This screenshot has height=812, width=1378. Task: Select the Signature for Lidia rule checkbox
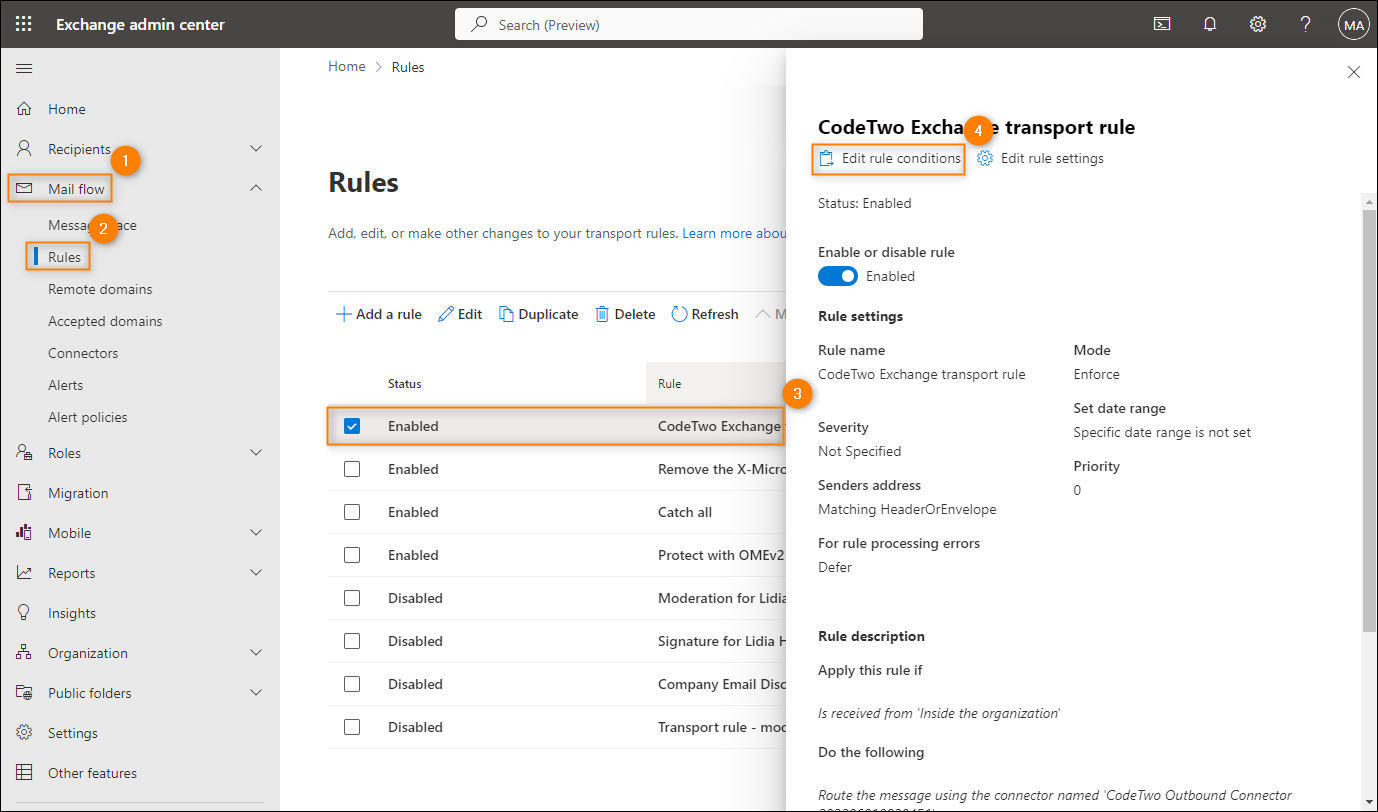click(352, 641)
